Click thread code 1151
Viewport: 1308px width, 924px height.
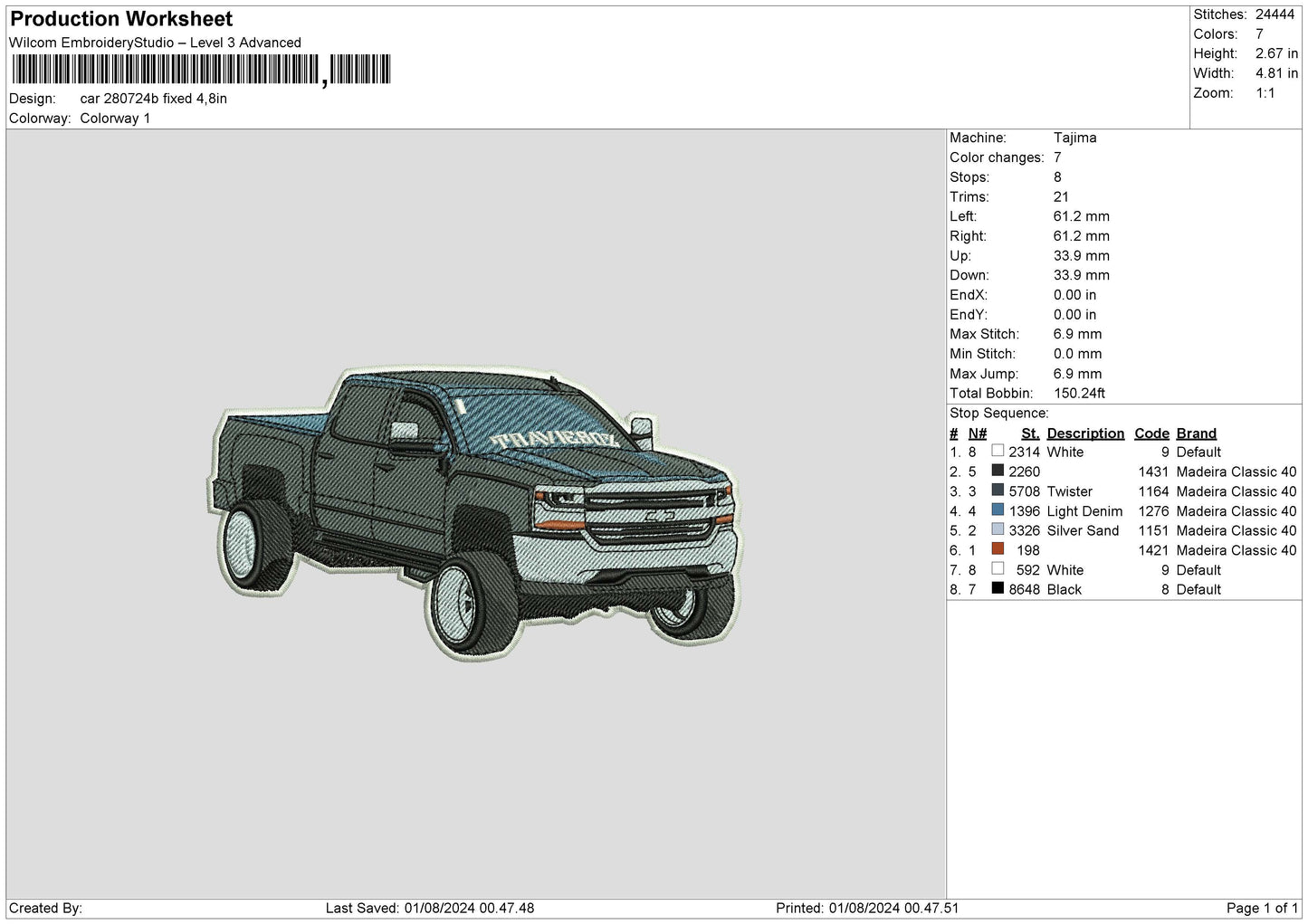[x=1153, y=530]
